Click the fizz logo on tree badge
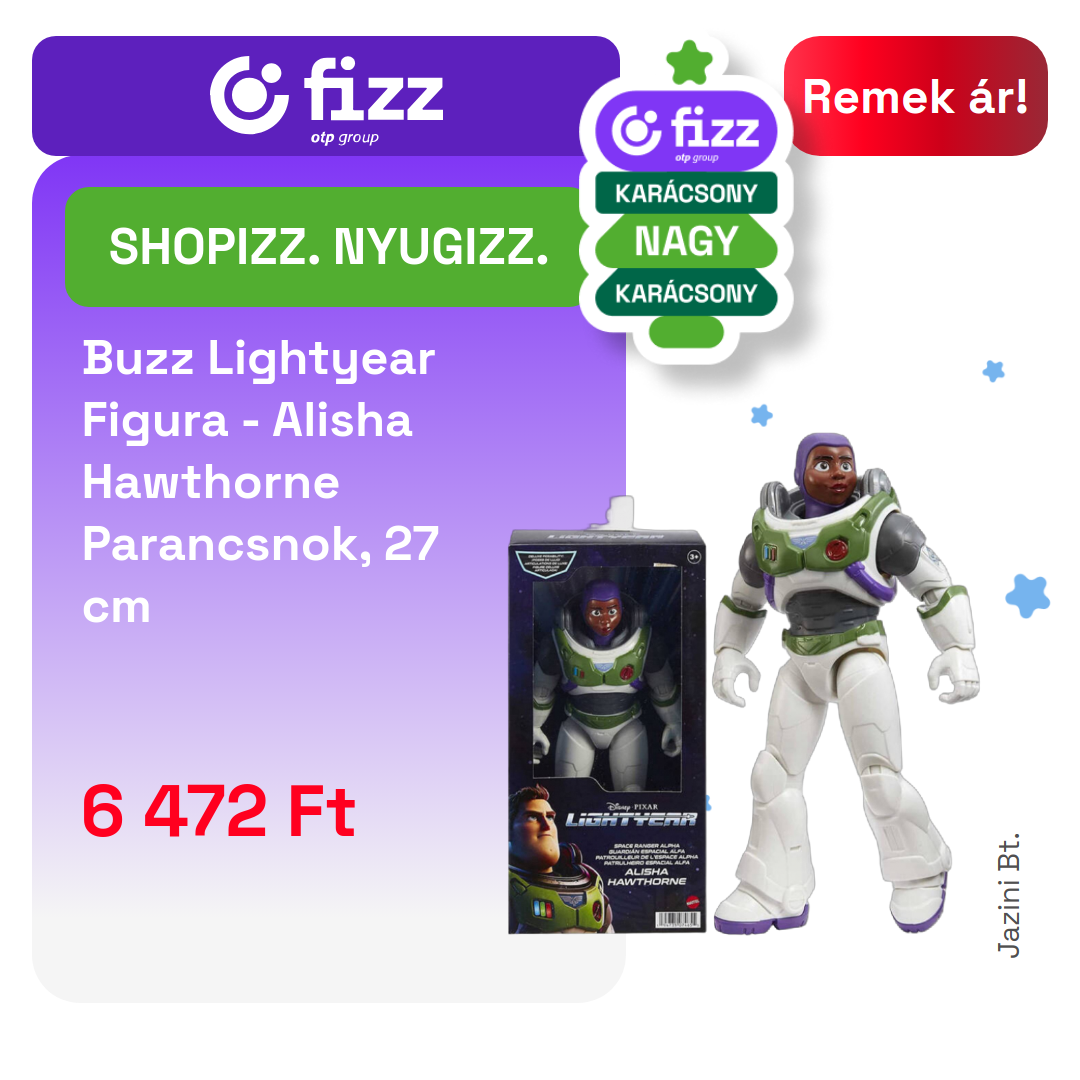The image size is (1080, 1080). pyautogui.click(x=686, y=131)
